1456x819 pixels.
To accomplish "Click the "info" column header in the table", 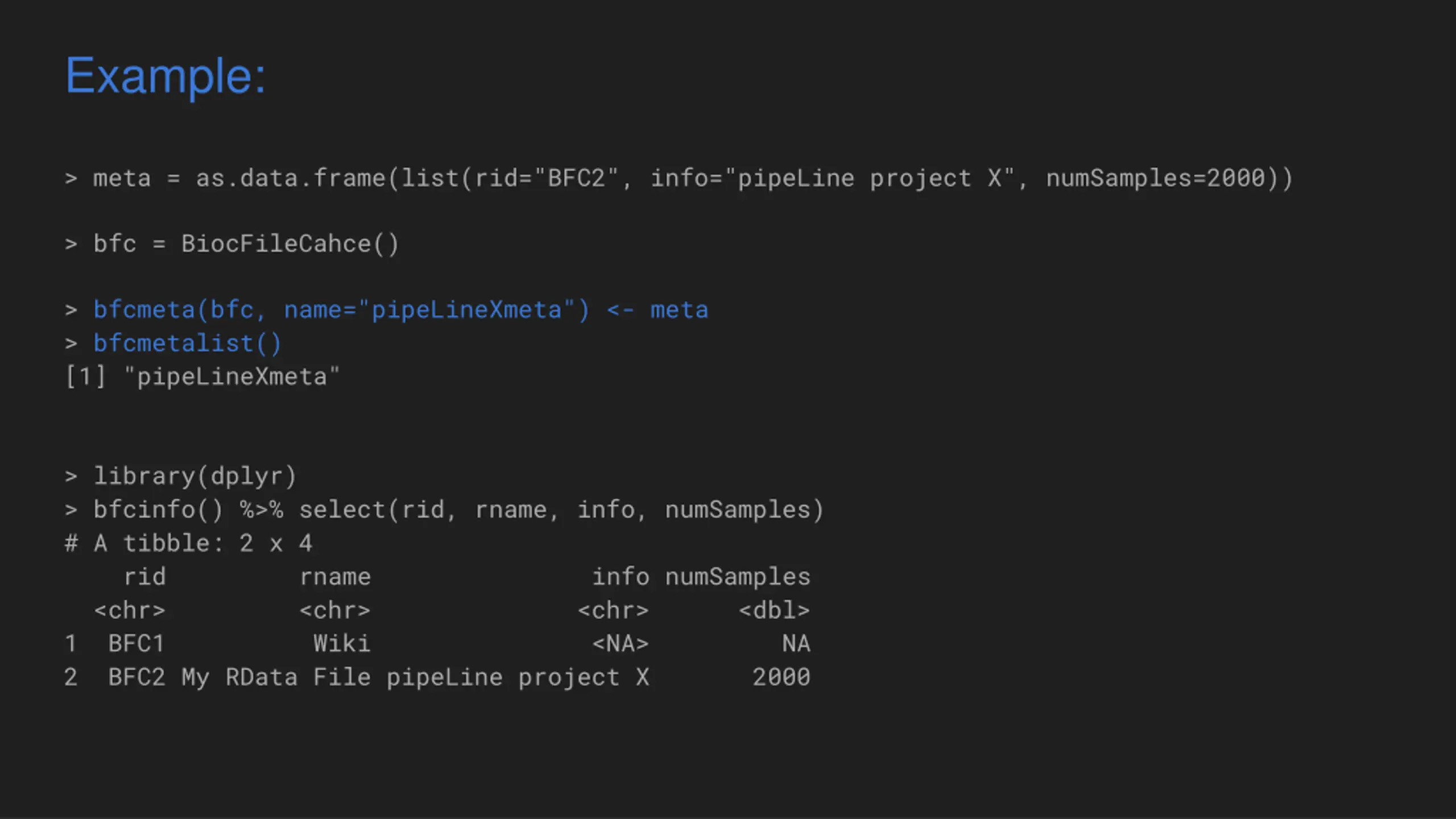I will (621, 577).
